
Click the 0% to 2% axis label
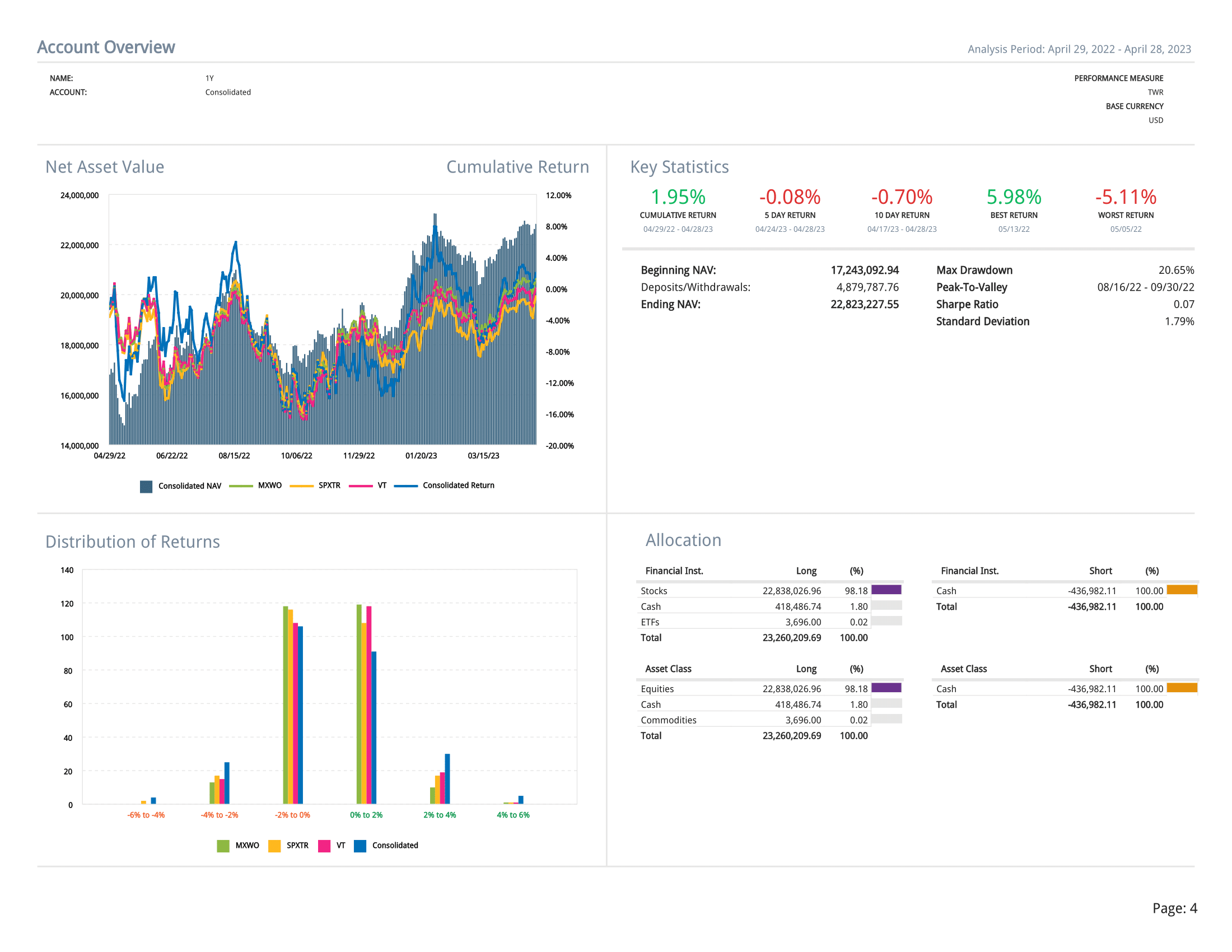point(366,815)
